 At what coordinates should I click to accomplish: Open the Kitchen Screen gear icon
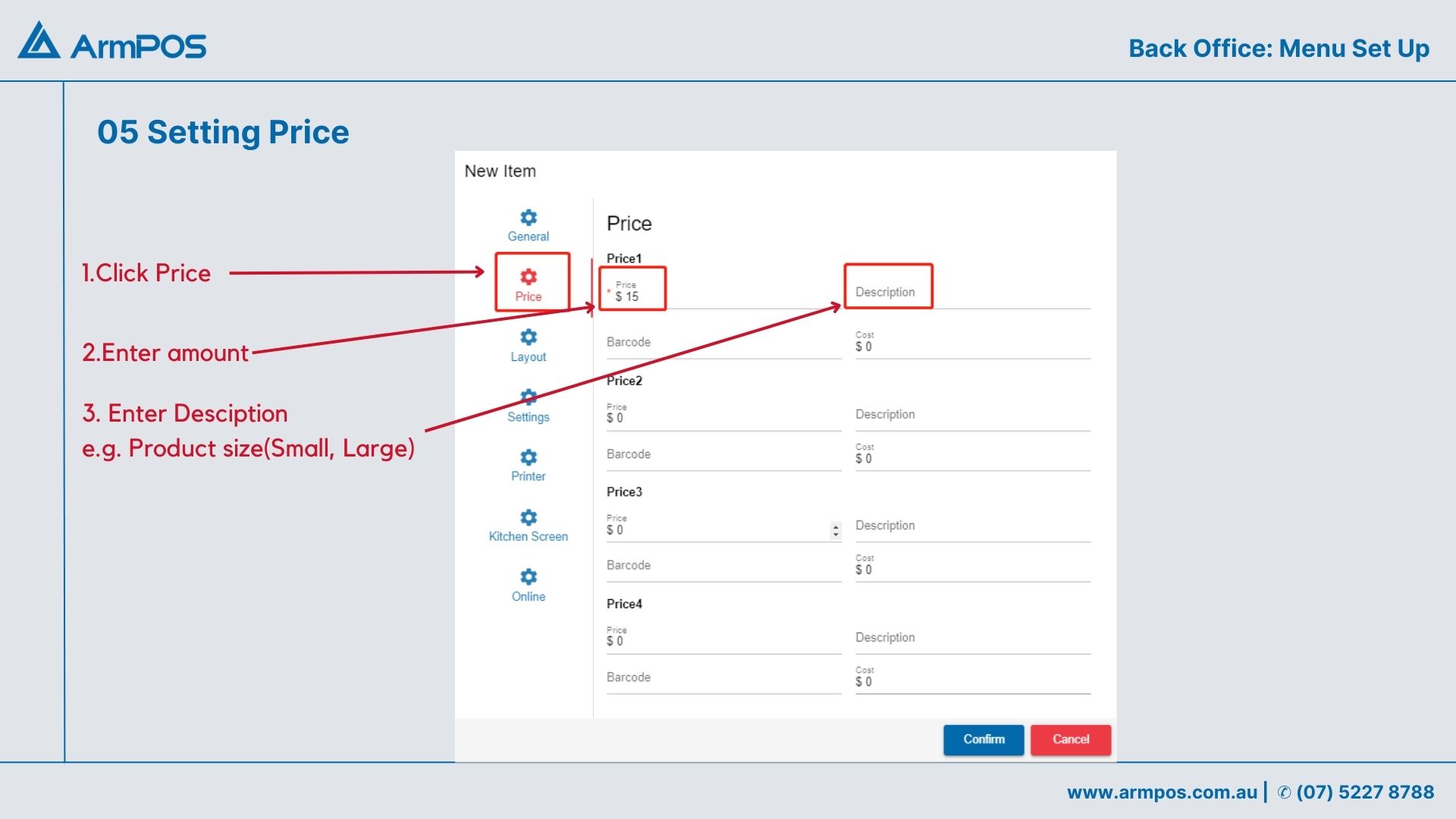(x=529, y=517)
